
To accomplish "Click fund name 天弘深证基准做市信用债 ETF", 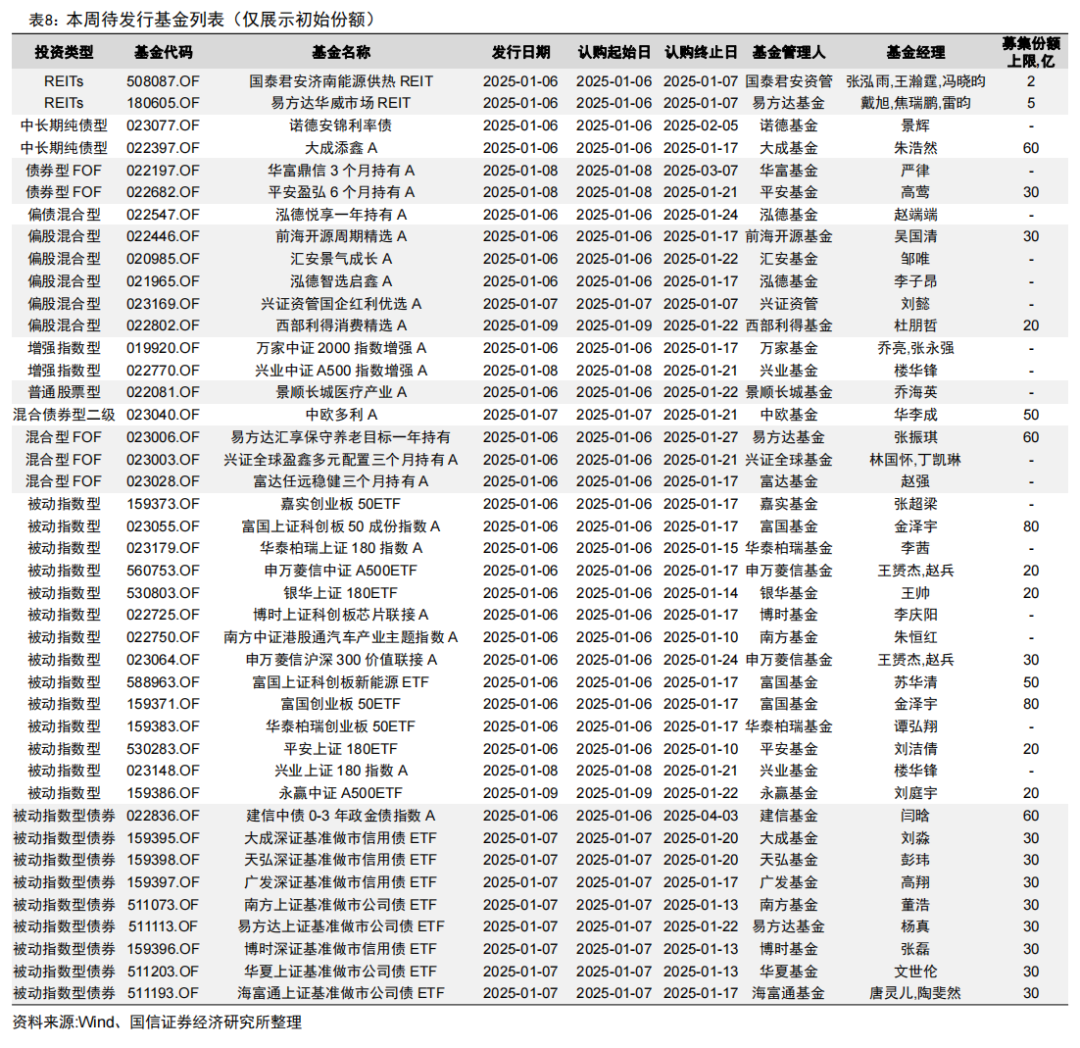I will tap(341, 860).
